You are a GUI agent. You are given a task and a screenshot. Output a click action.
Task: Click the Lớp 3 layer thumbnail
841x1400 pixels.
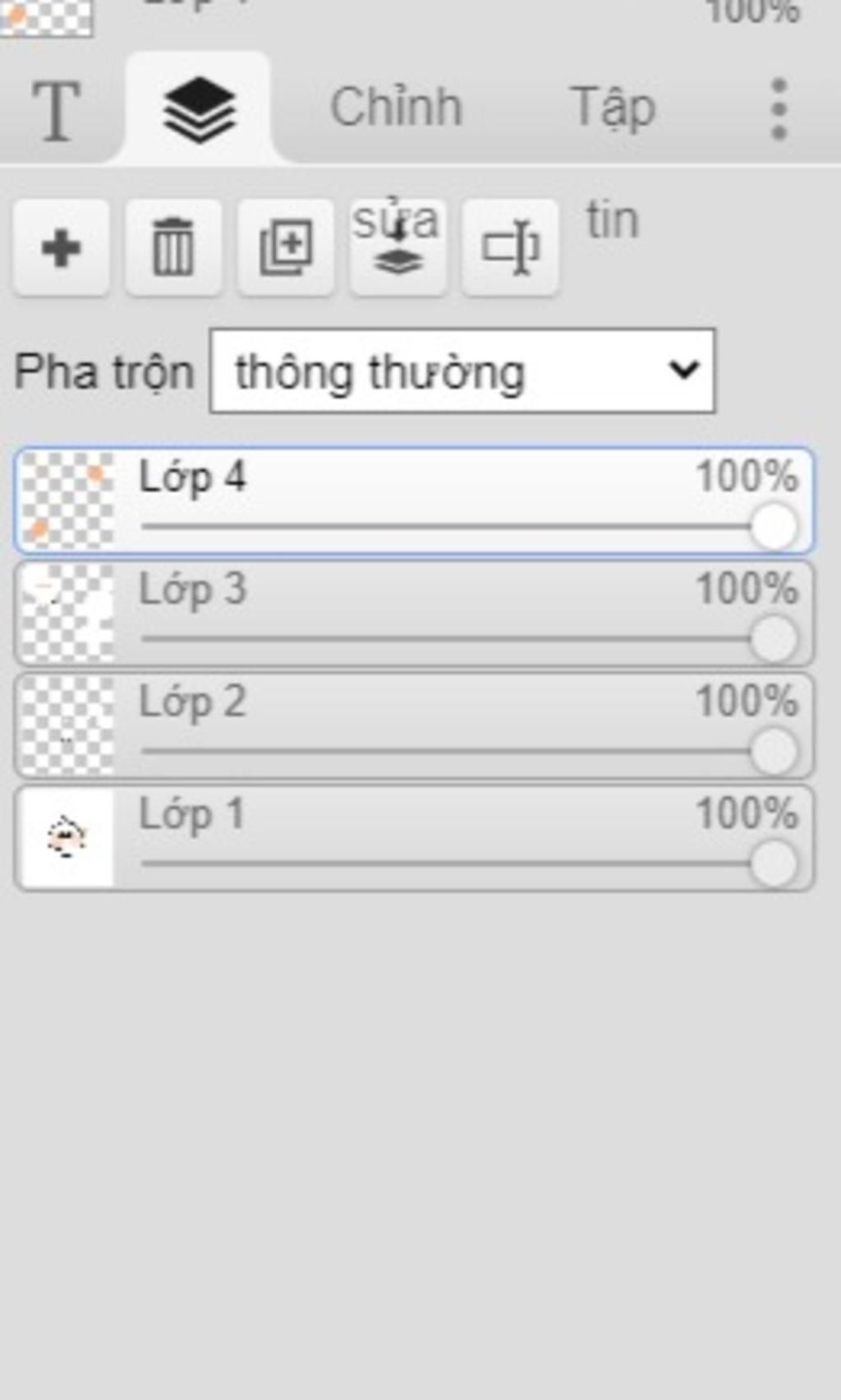[x=67, y=614]
